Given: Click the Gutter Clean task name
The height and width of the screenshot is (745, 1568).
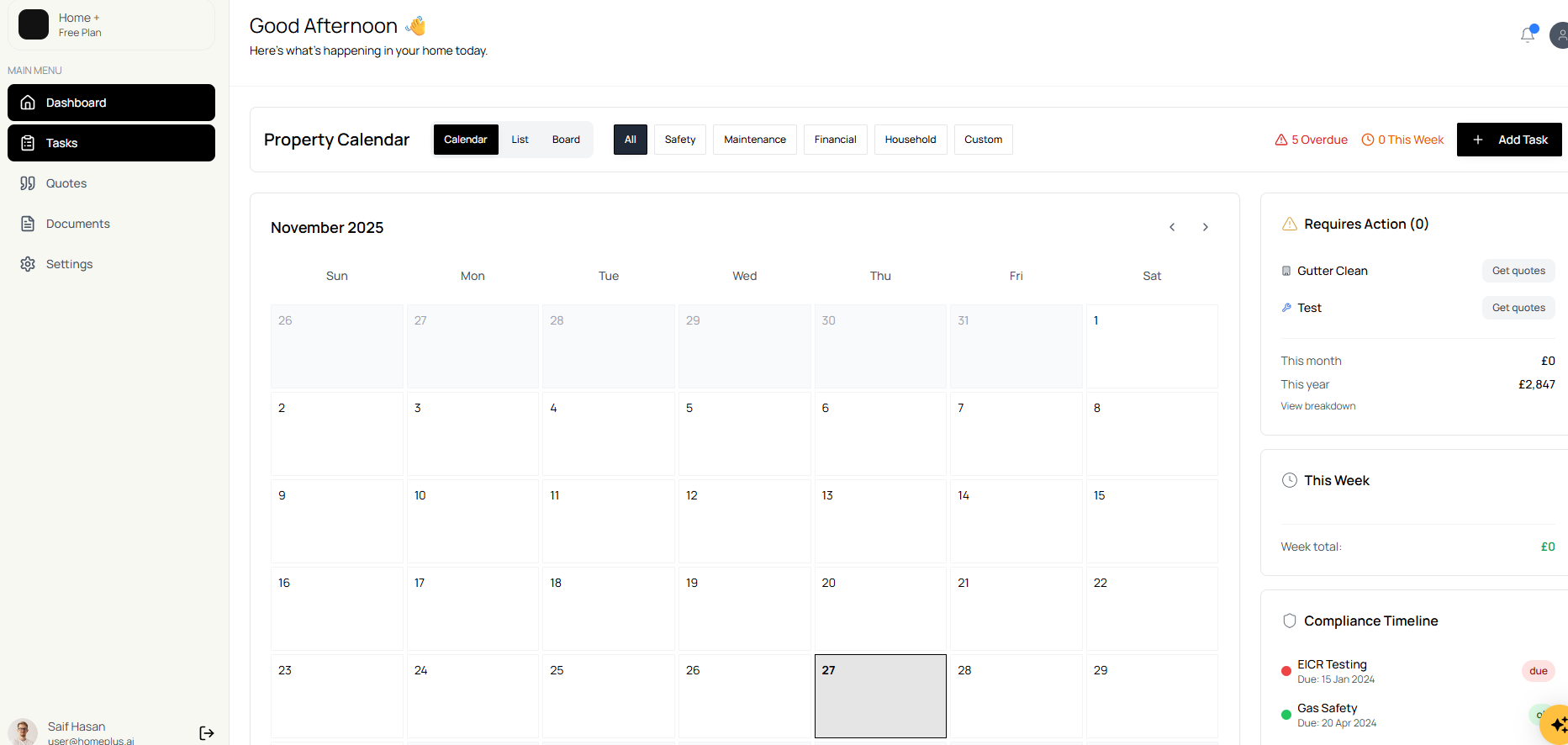Looking at the screenshot, I should 1333,271.
